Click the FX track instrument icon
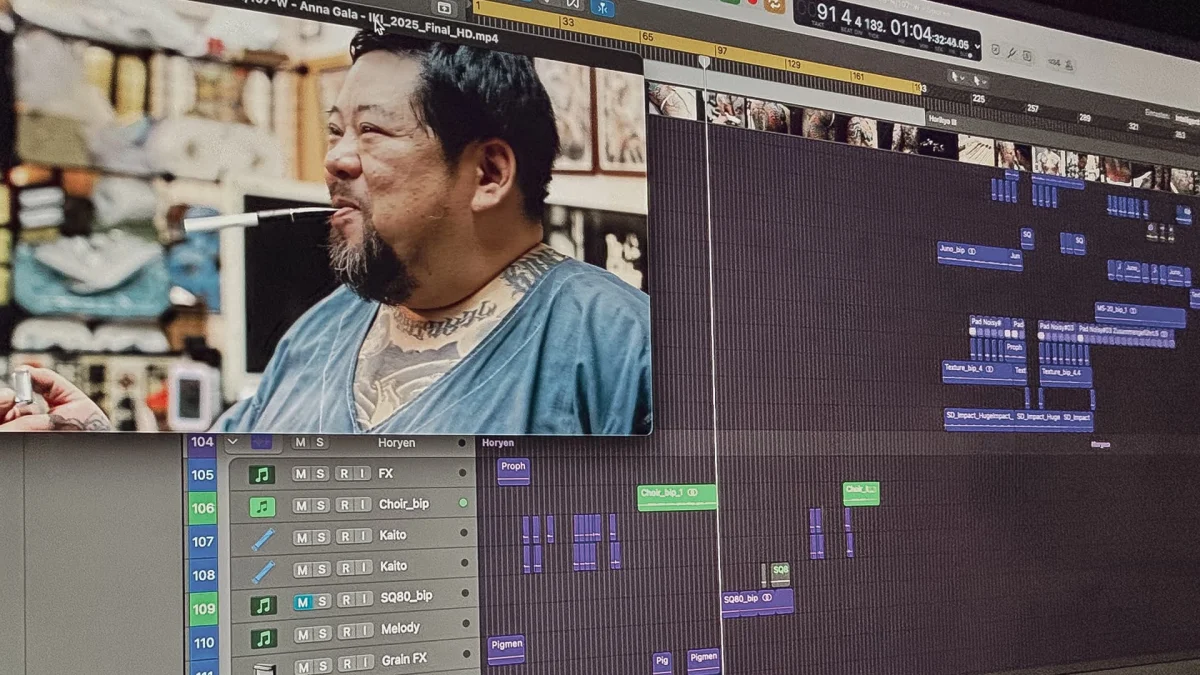The width and height of the screenshot is (1200, 675). [262, 474]
